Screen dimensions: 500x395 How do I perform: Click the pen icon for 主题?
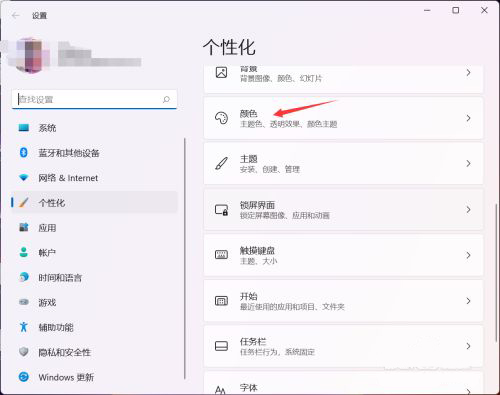point(221,163)
